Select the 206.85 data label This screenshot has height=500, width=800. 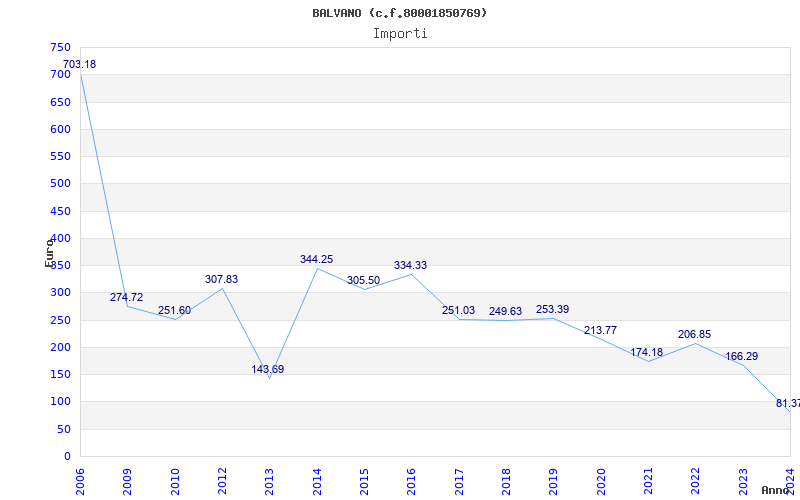tap(694, 334)
